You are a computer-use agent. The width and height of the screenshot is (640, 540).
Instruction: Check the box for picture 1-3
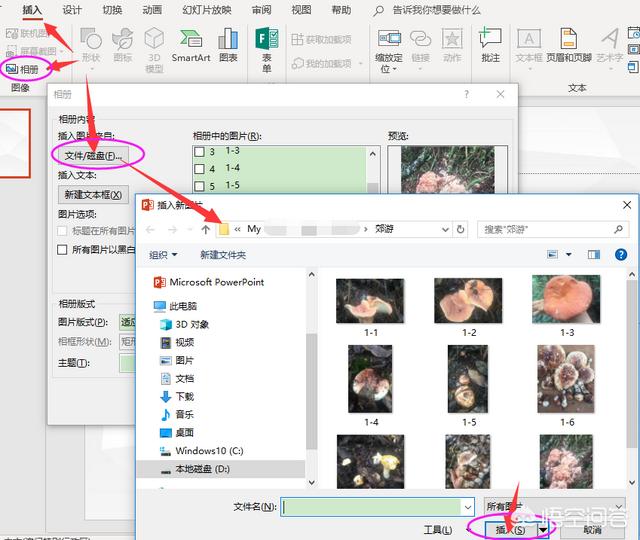[x=199, y=152]
